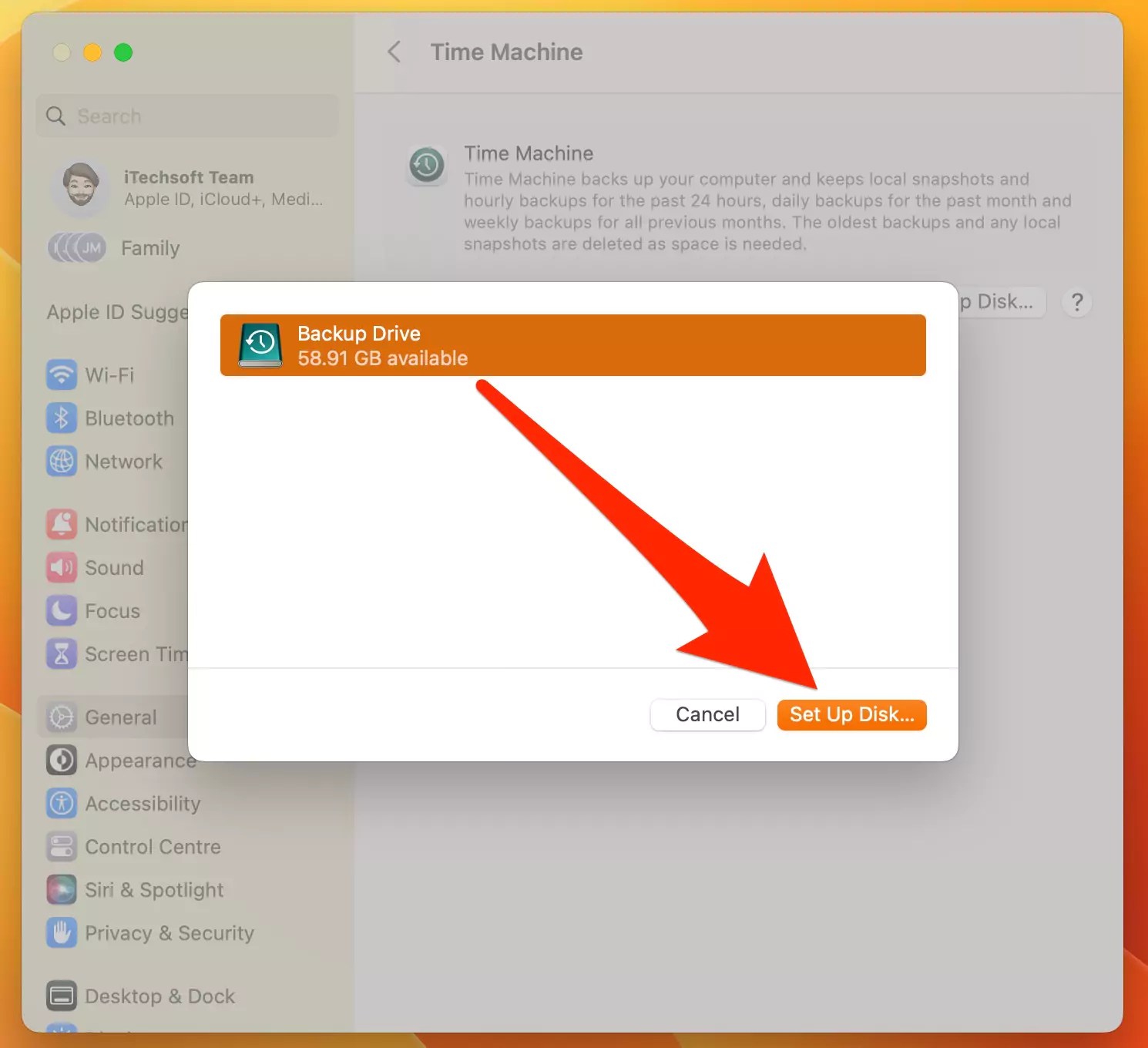
Task: Click the Network globe icon
Action: tap(61, 462)
